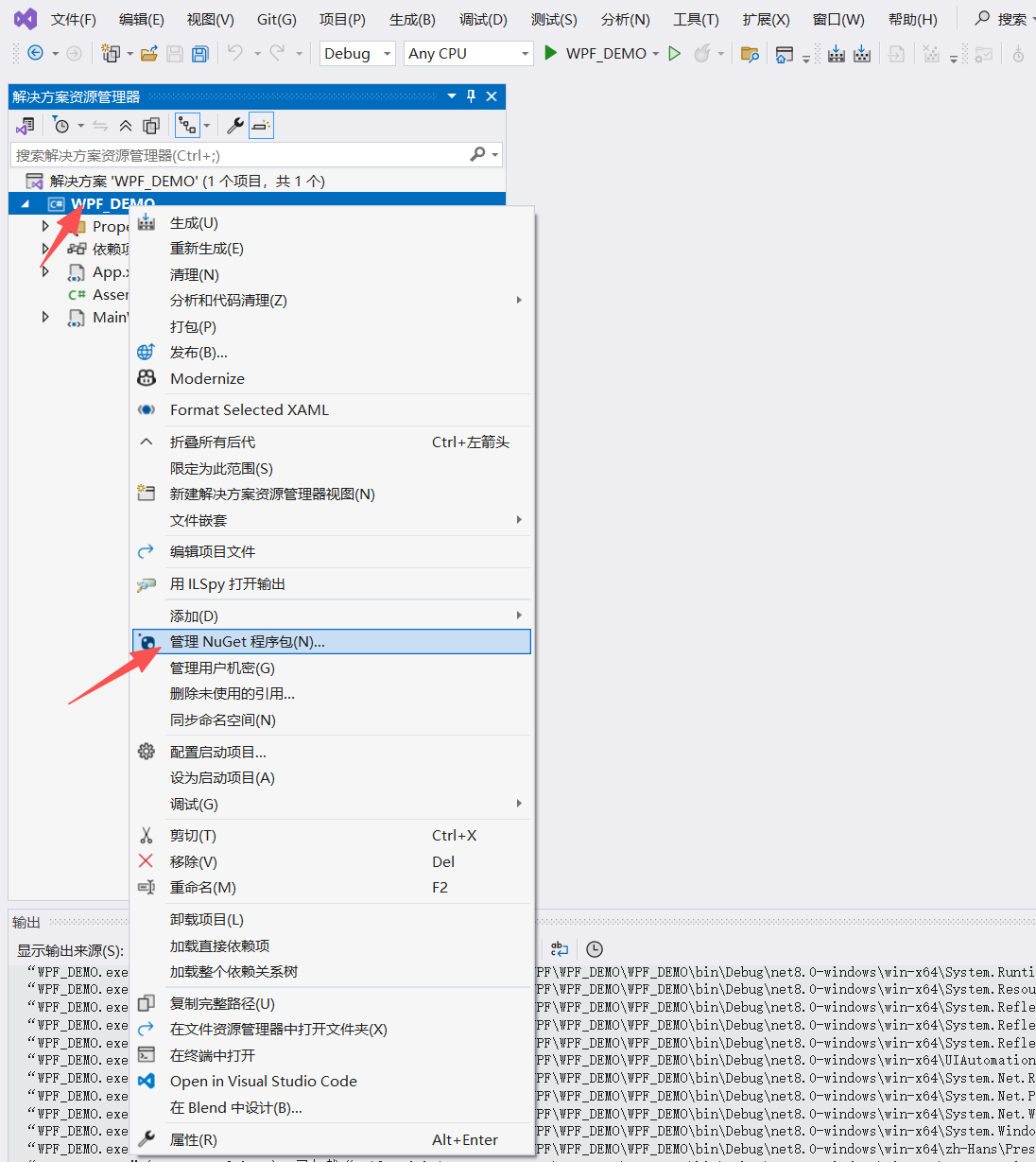Click the Visual Studio logo icon

click(x=26, y=19)
